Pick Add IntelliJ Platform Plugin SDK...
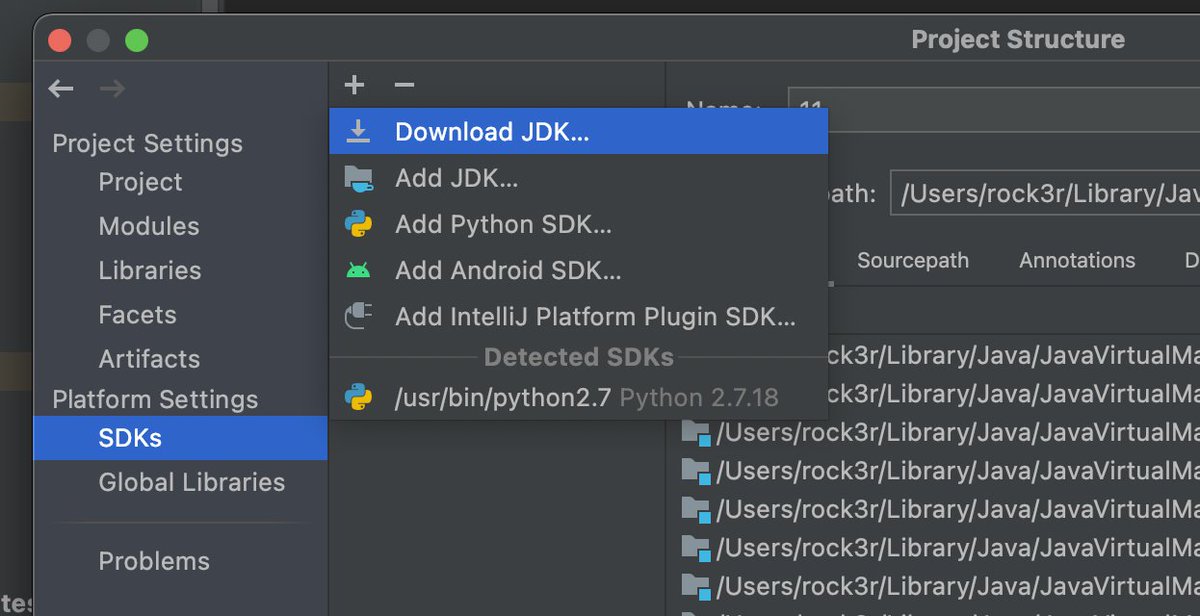The height and width of the screenshot is (616, 1200). coord(578,317)
